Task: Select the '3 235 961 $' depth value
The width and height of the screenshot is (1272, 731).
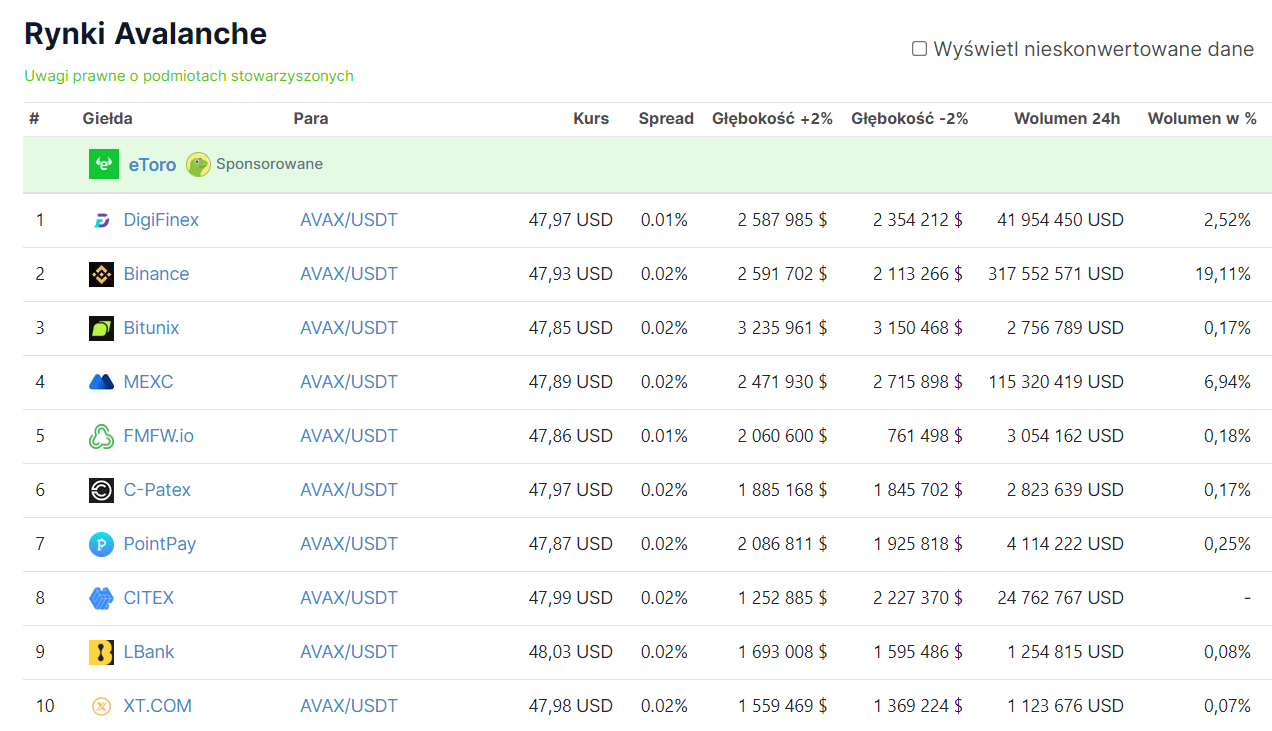Action: tap(783, 328)
